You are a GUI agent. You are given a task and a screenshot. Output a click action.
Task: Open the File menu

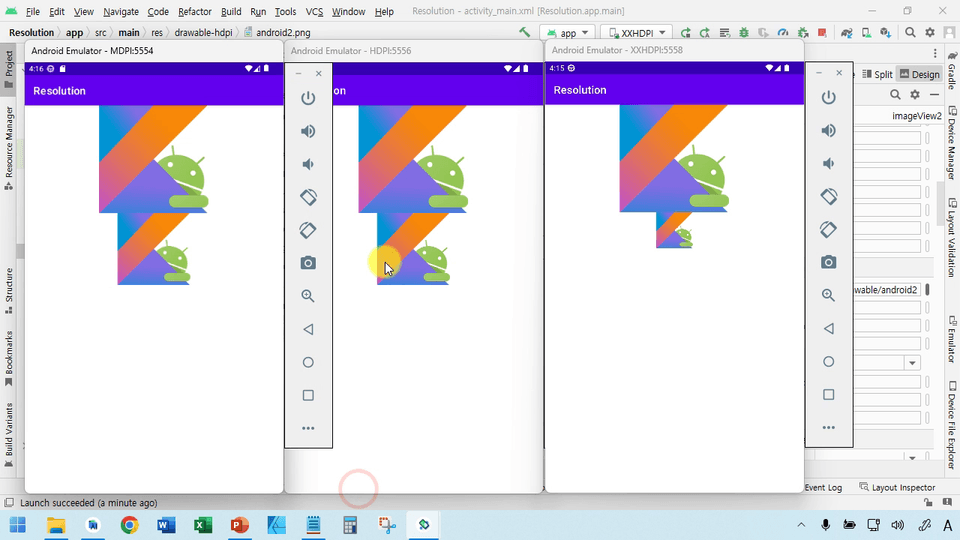(x=32, y=12)
